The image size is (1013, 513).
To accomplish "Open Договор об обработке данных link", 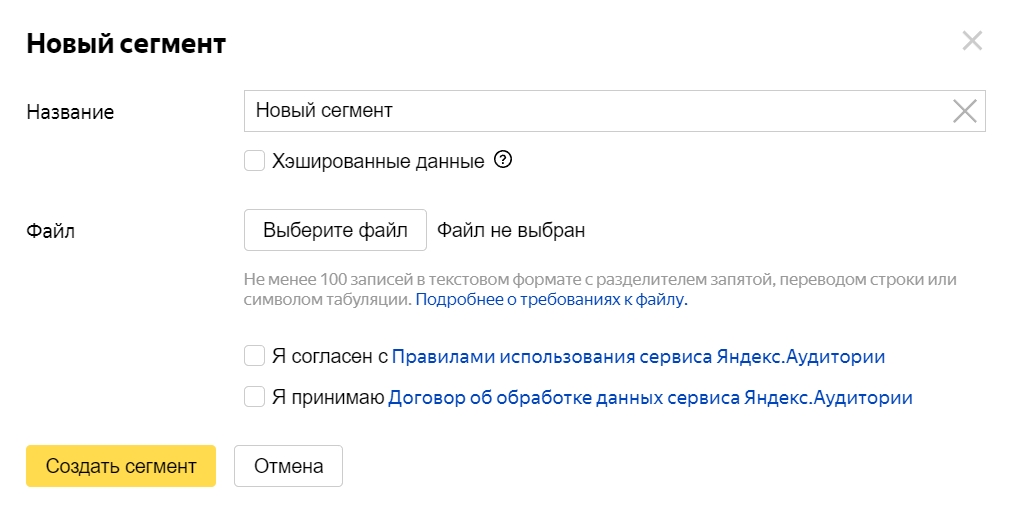I will click(x=650, y=397).
